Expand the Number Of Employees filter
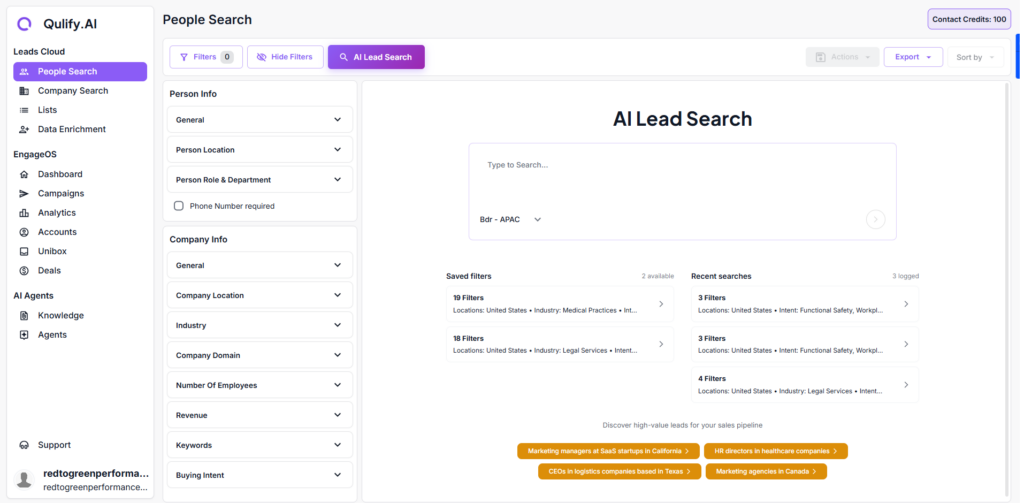This screenshot has height=503, width=1024. [x=260, y=385]
